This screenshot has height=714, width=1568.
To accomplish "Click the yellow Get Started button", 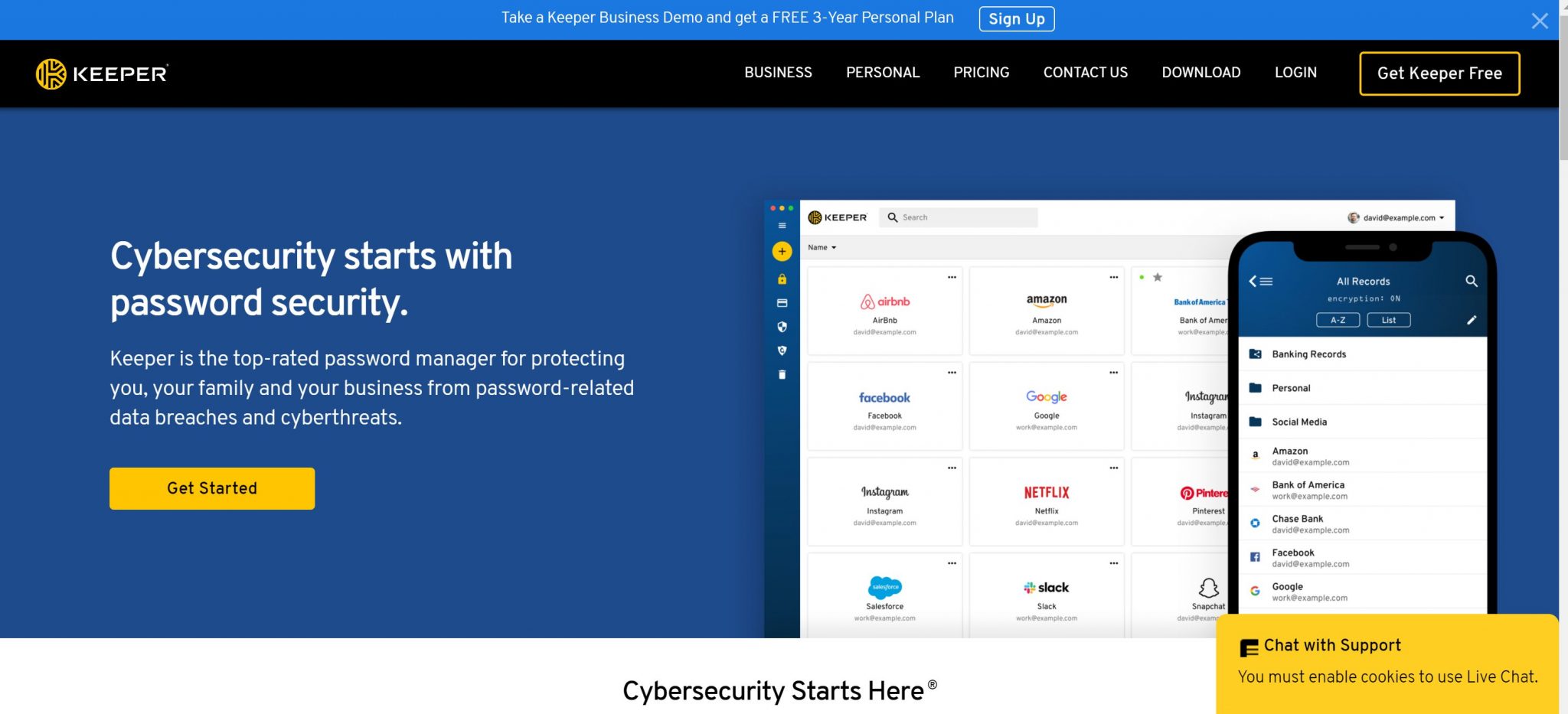I will point(212,488).
